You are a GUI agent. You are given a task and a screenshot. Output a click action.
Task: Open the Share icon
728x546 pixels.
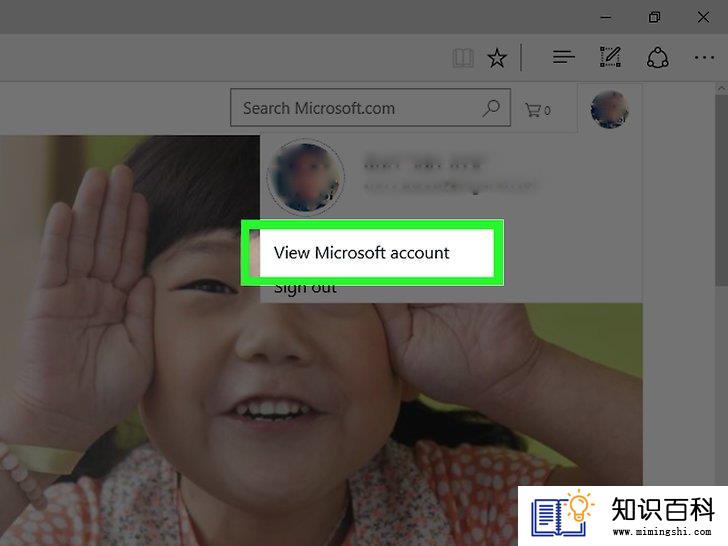(x=658, y=58)
